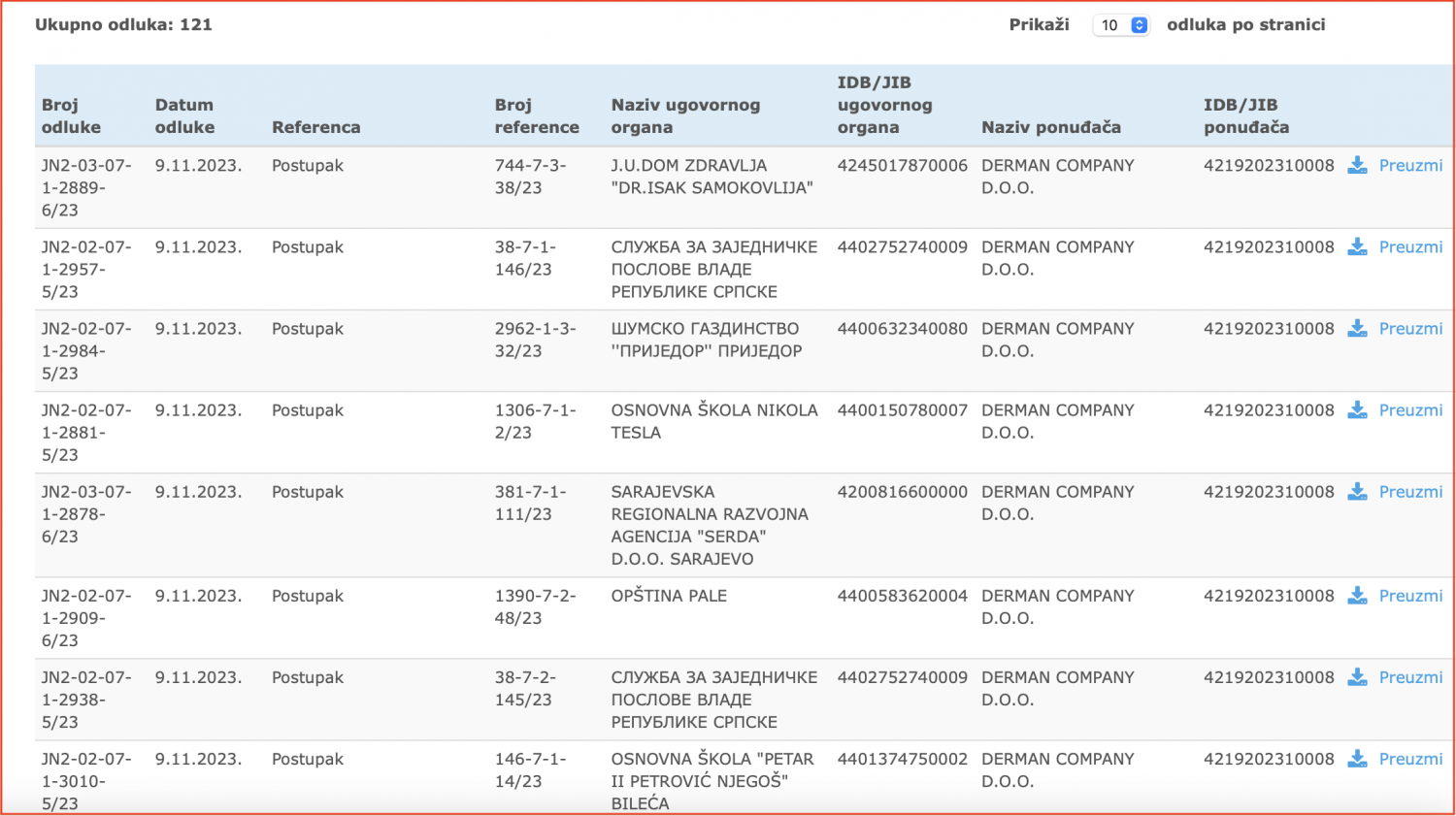
Task: Click decision number JN2-02-07-1-2957-5/23
Action: (x=86, y=270)
